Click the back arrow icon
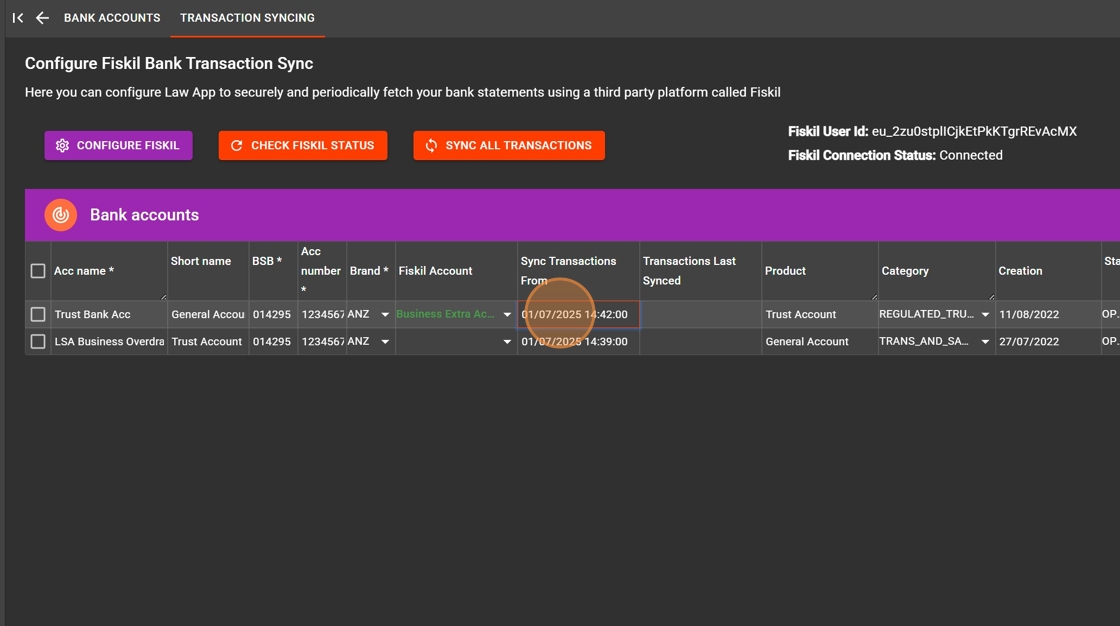Image resolution: width=1120 pixels, height=626 pixels. pos(42,18)
